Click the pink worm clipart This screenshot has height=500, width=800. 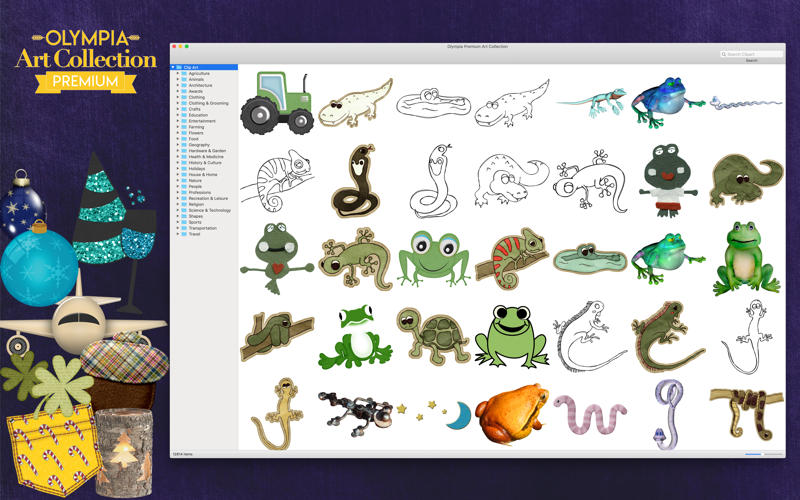[x=590, y=414]
